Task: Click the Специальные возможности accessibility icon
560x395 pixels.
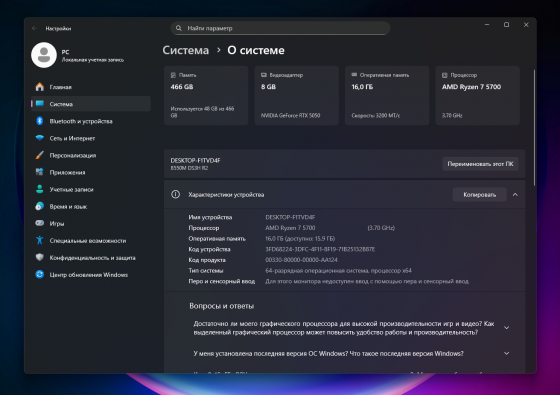Action: pos(40,240)
